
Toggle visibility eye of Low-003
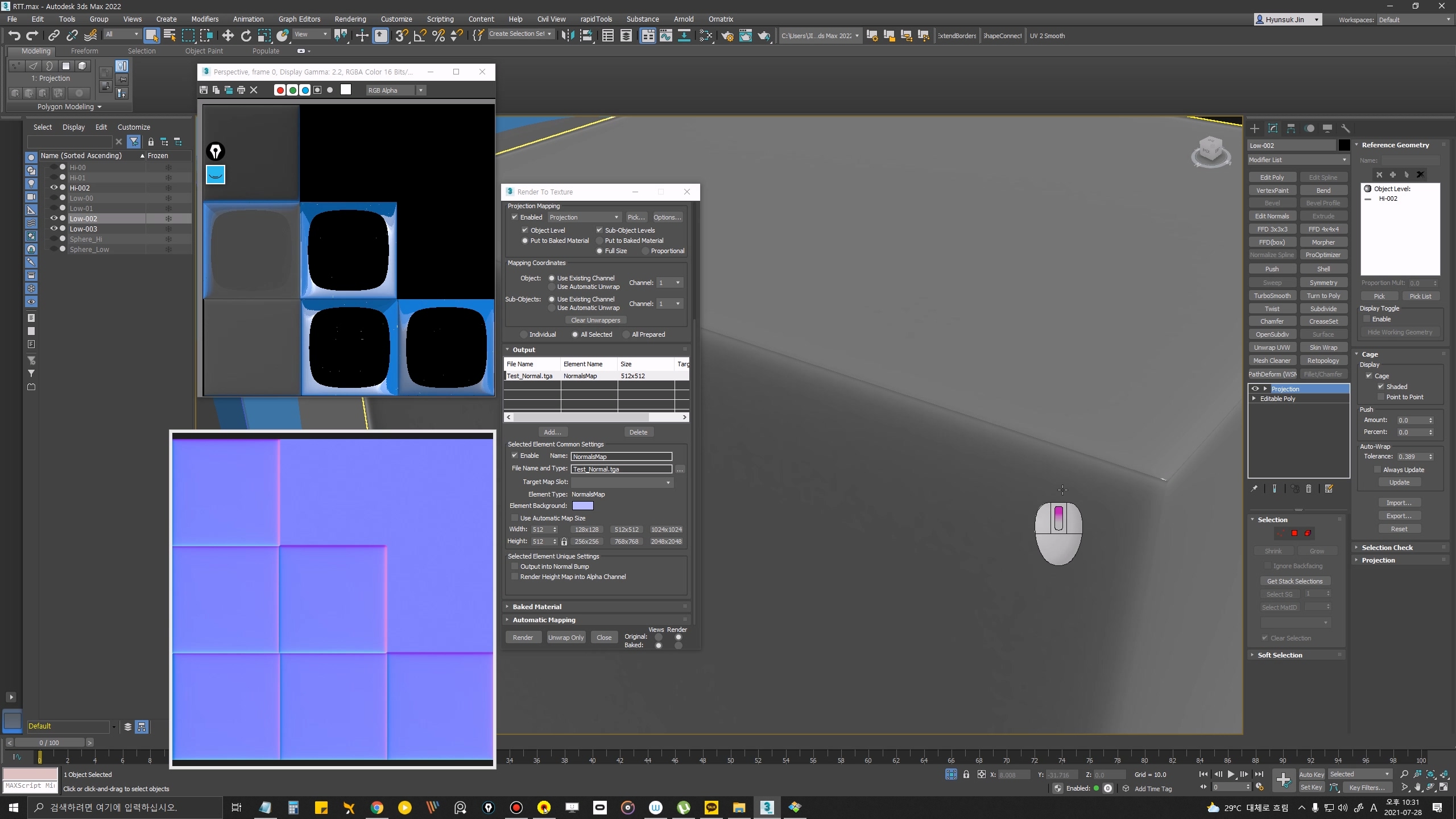pos(54,229)
